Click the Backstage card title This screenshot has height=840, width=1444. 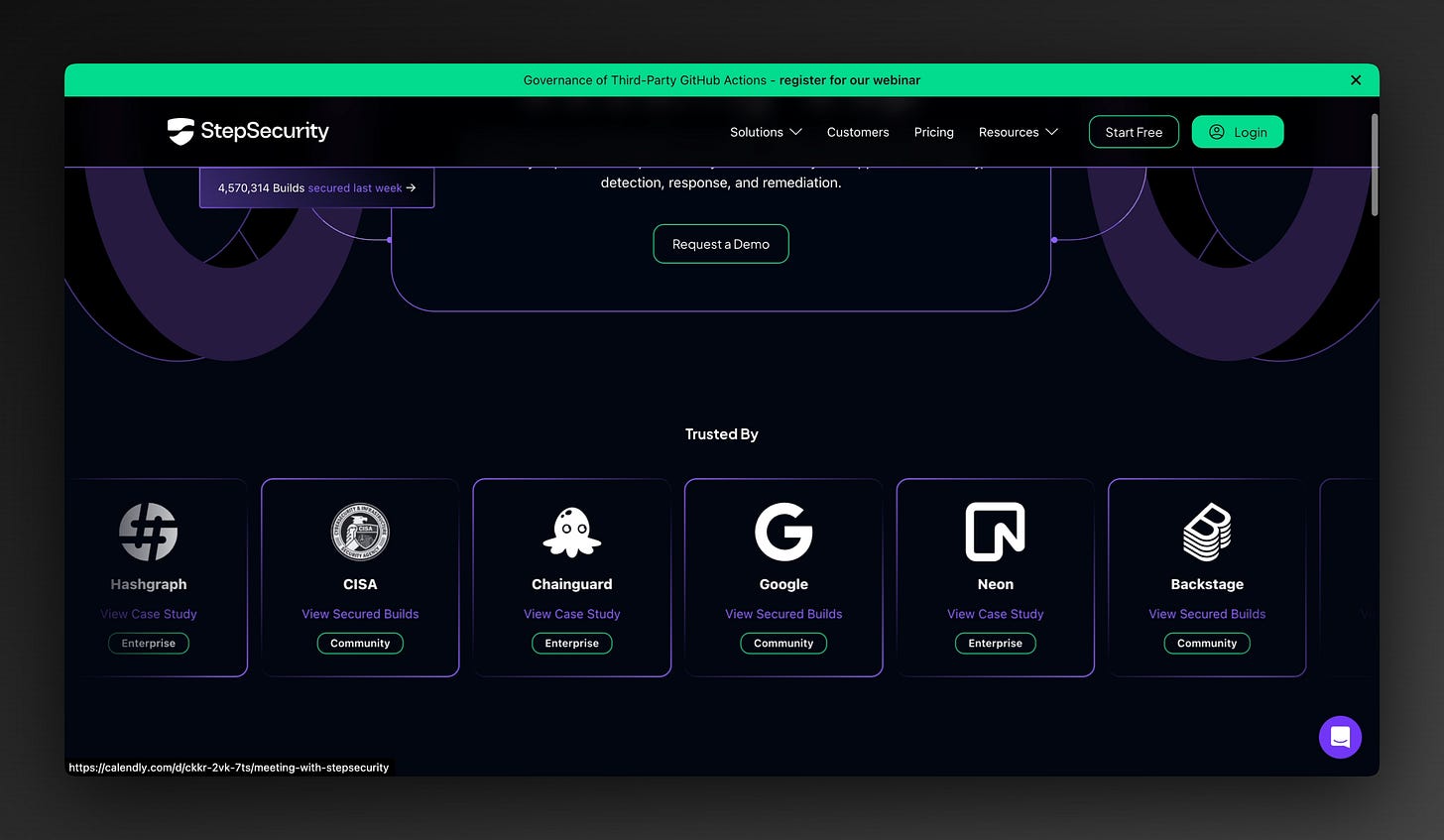[x=1207, y=584]
